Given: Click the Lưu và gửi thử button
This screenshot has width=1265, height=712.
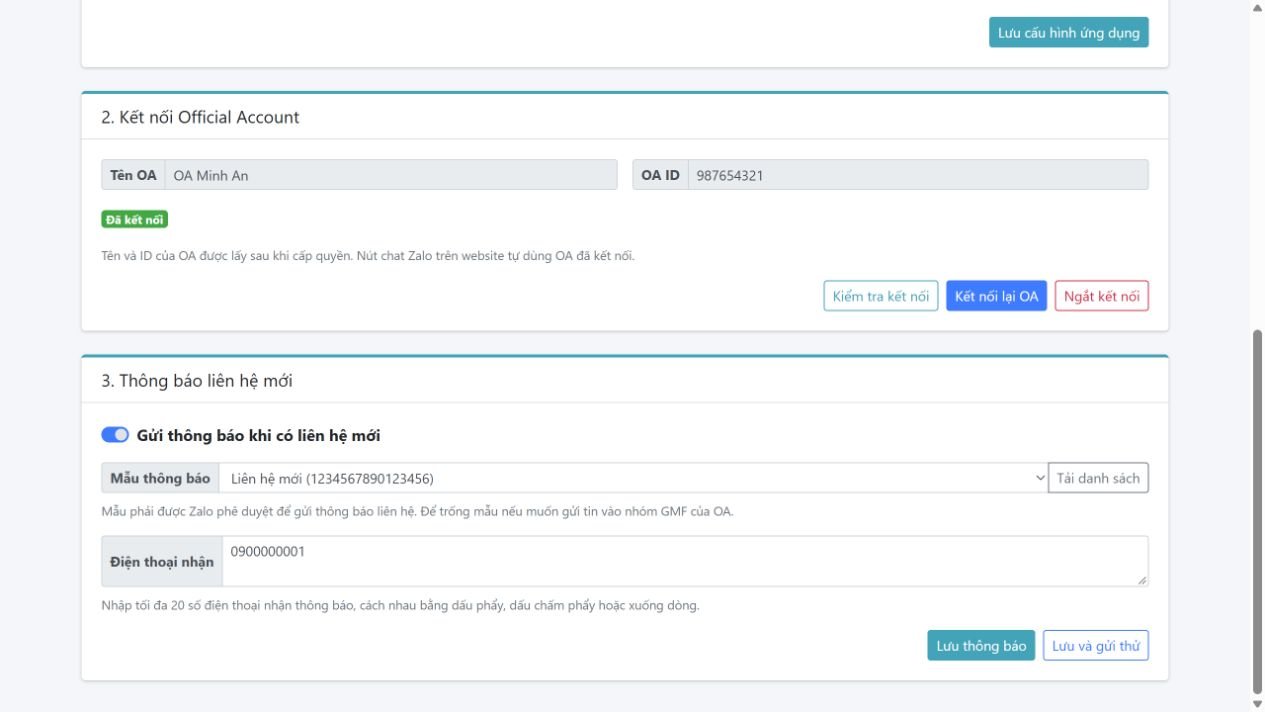Looking at the screenshot, I should (1096, 646).
